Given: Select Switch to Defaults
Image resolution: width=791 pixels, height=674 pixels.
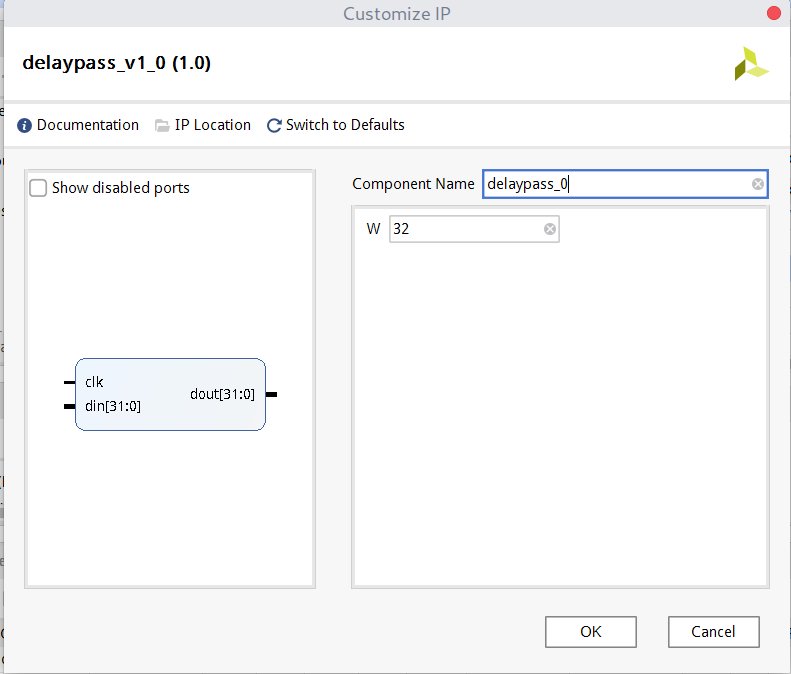Looking at the screenshot, I should tap(345, 125).
